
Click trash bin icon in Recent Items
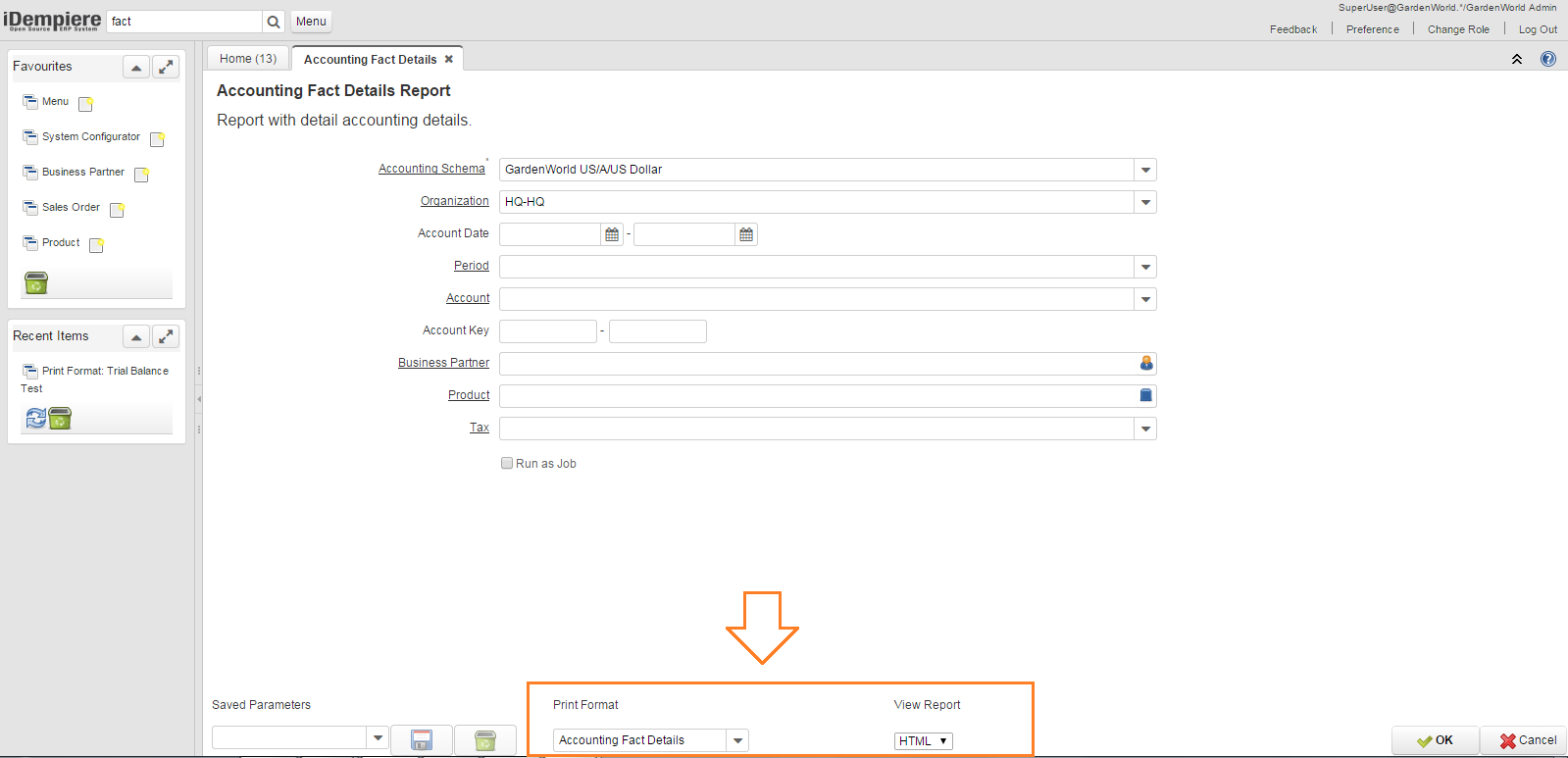coord(60,419)
